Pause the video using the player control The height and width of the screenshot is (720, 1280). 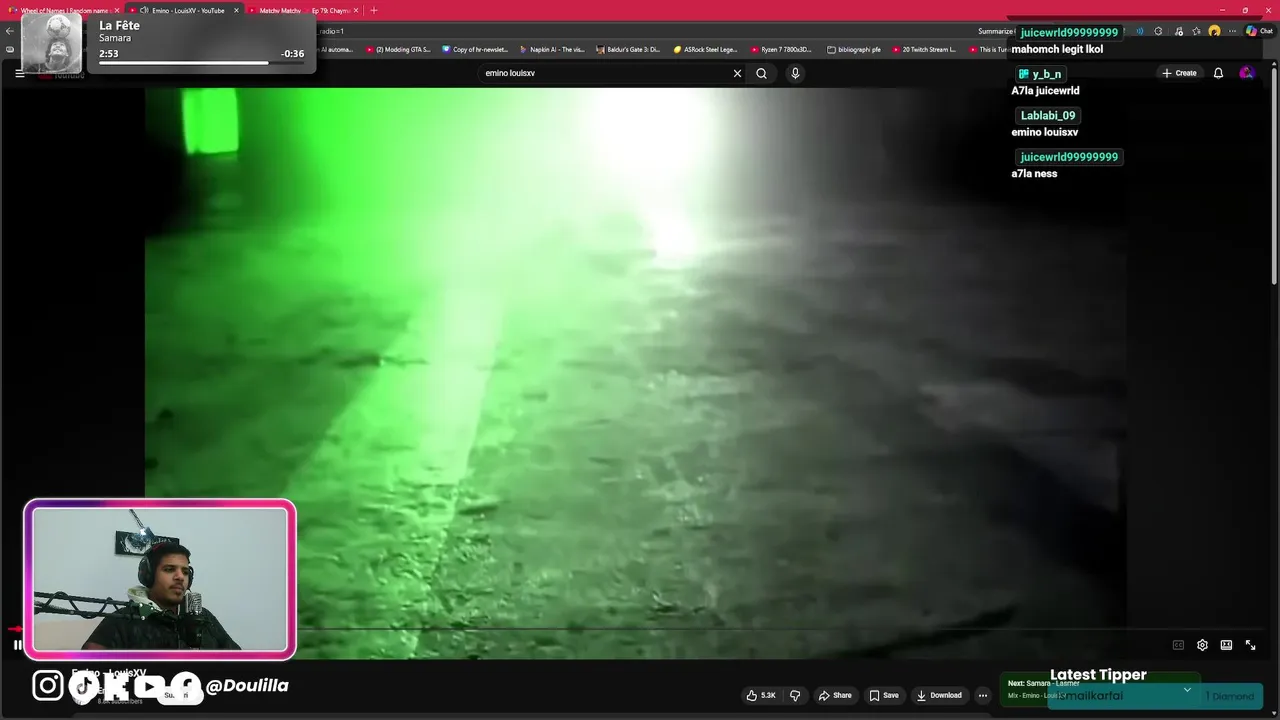(17, 645)
